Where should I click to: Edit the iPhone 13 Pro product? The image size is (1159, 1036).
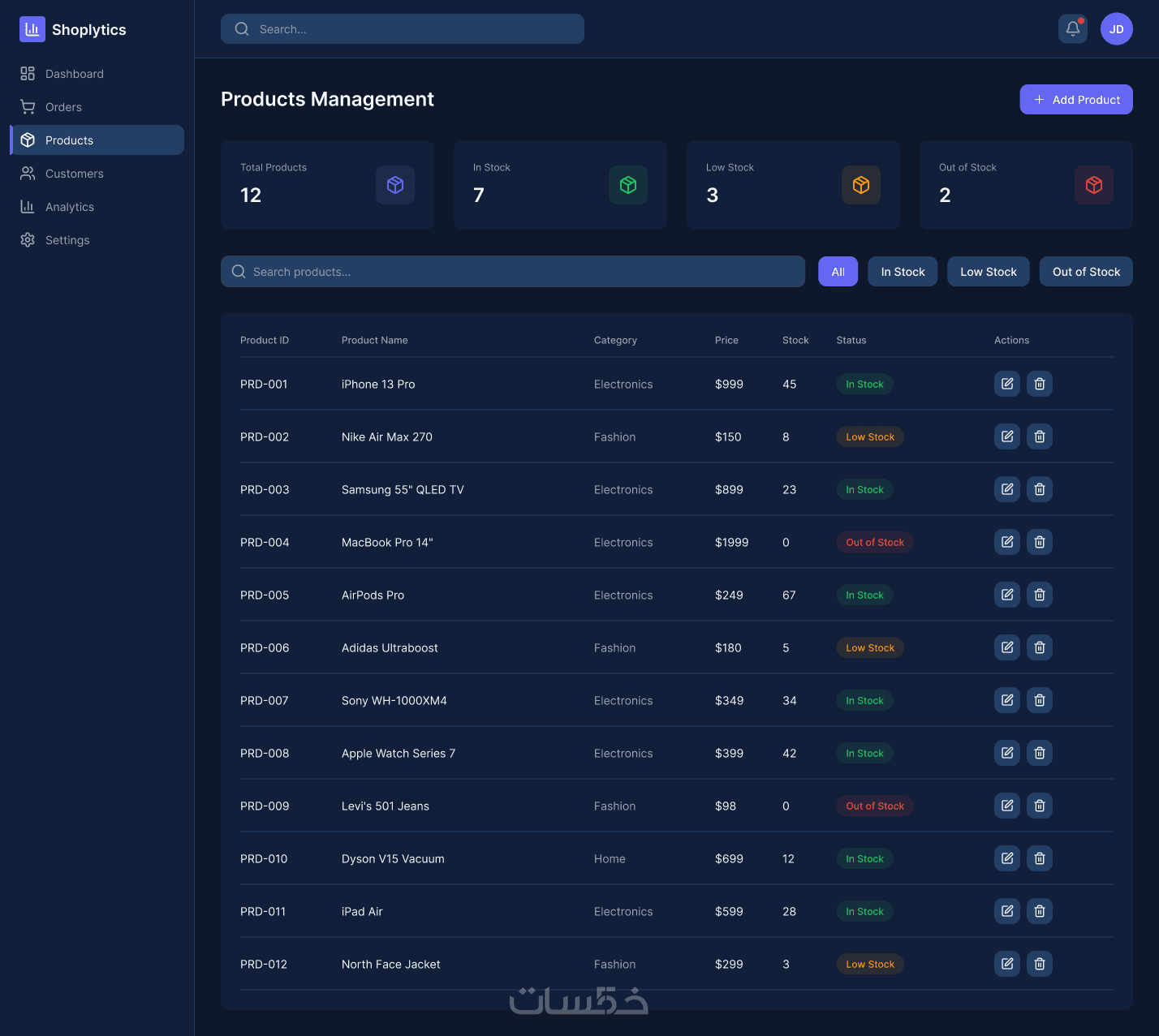pyautogui.click(x=1007, y=384)
